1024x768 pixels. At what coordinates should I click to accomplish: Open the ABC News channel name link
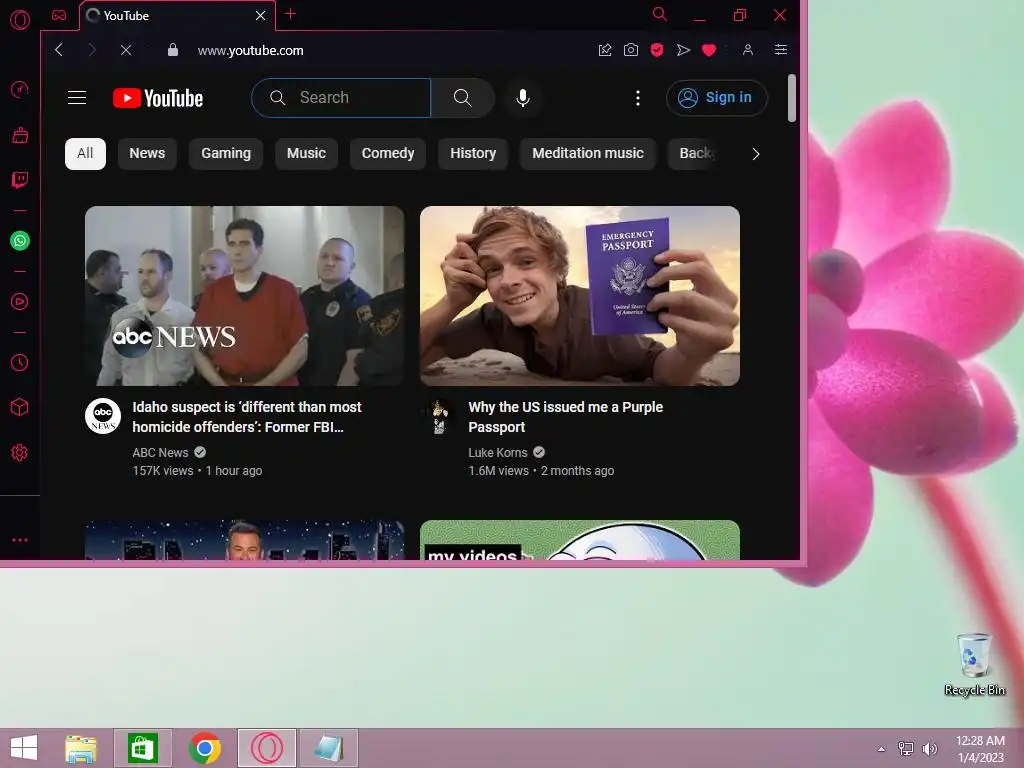160,453
